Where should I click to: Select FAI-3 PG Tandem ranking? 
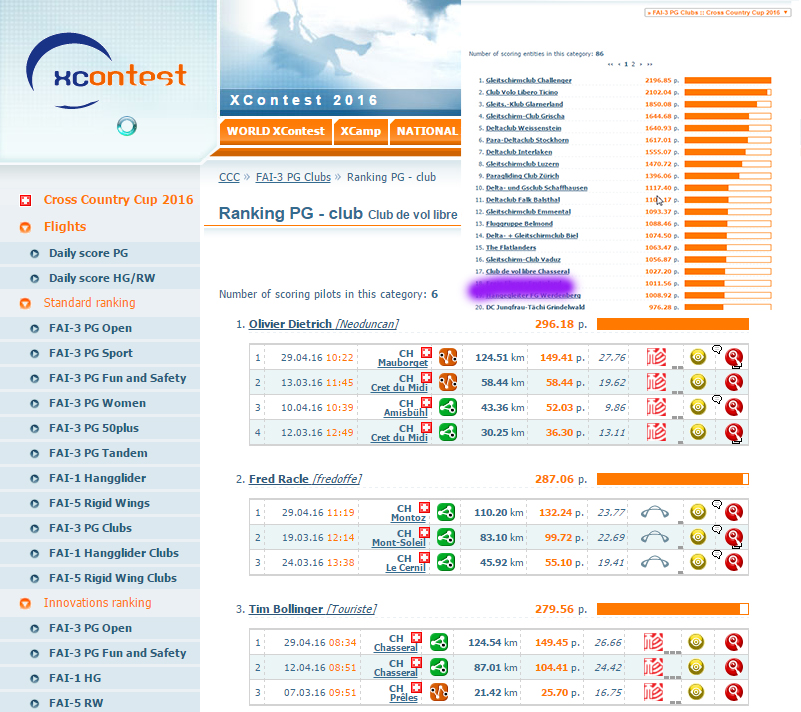coord(98,454)
